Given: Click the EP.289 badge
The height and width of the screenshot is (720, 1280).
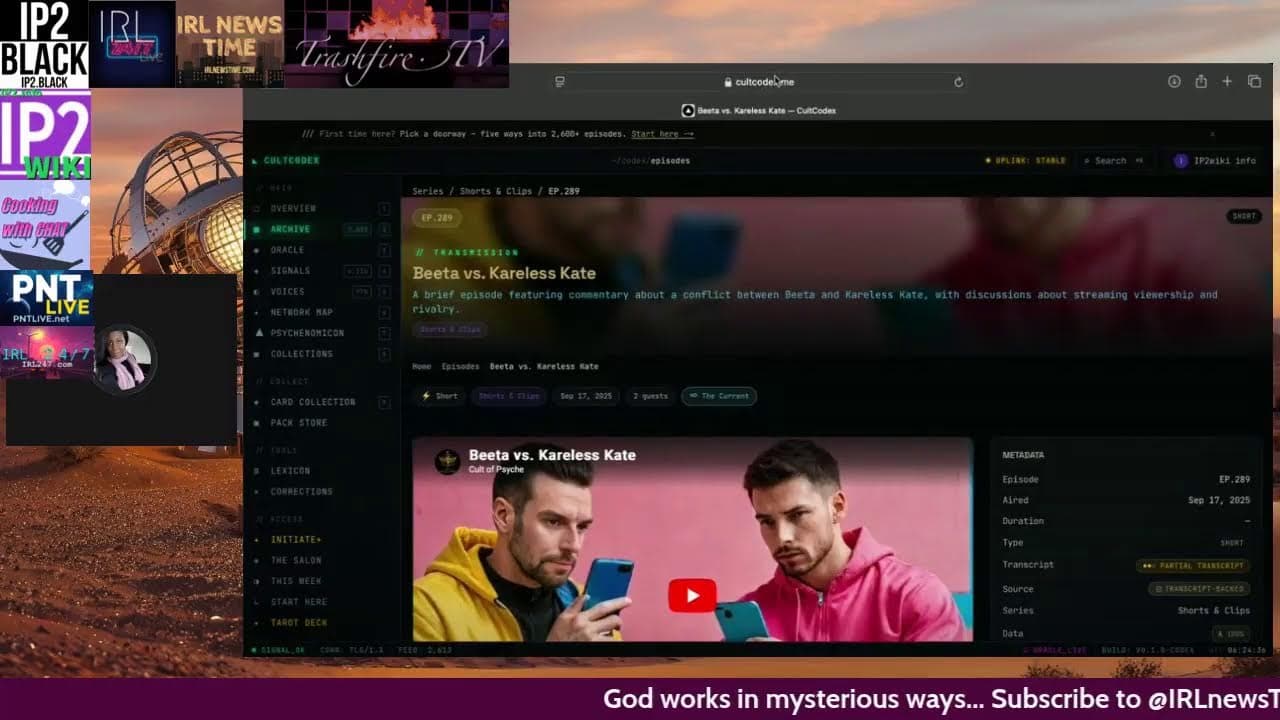Looking at the screenshot, I should [436, 217].
